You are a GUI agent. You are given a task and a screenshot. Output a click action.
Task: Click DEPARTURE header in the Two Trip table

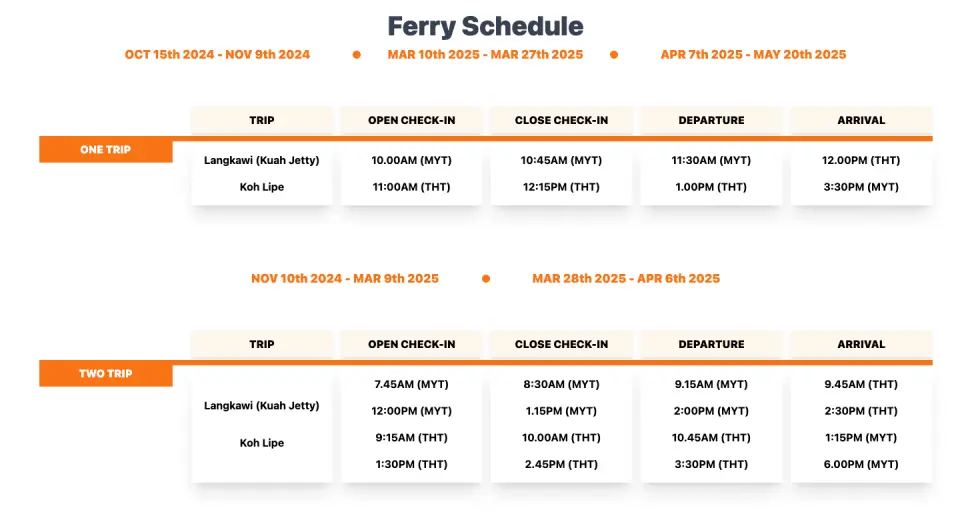pyautogui.click(x=711, y=344)
